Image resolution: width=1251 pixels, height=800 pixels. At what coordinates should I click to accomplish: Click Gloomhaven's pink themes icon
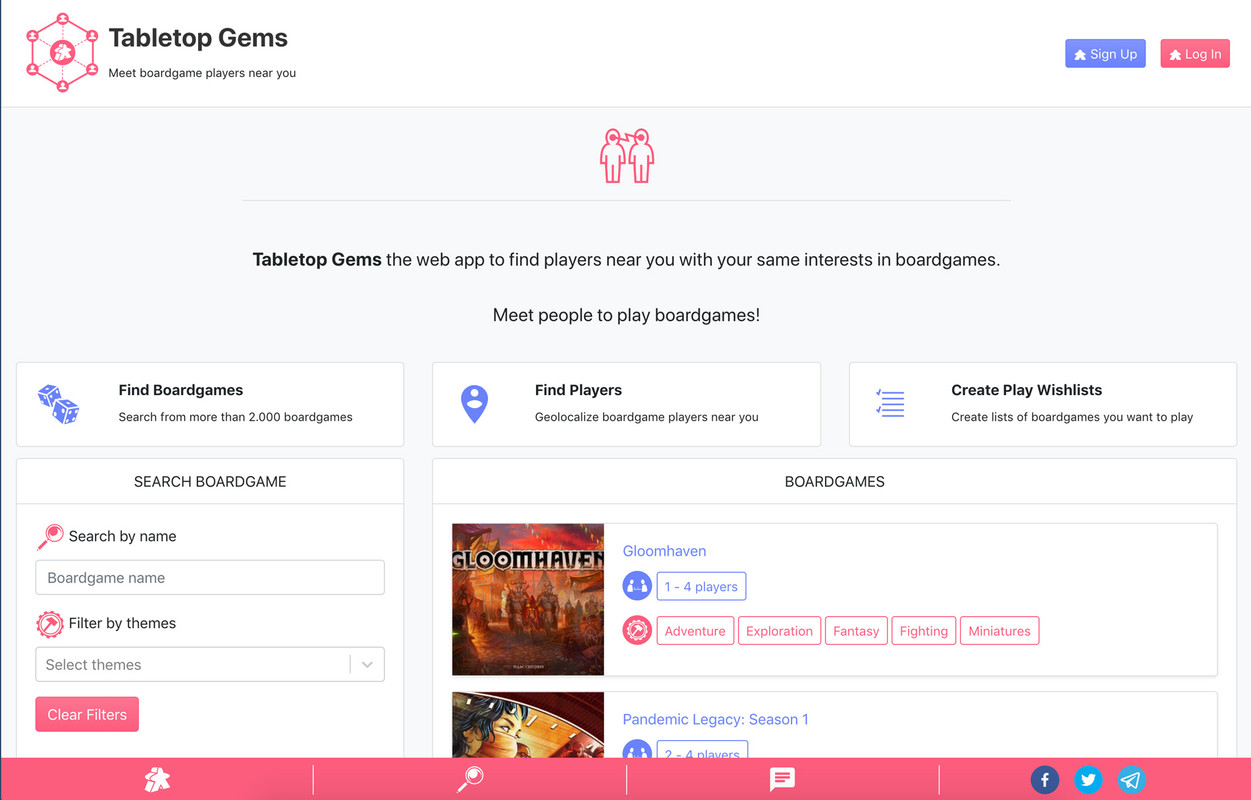tap(637, 631)
